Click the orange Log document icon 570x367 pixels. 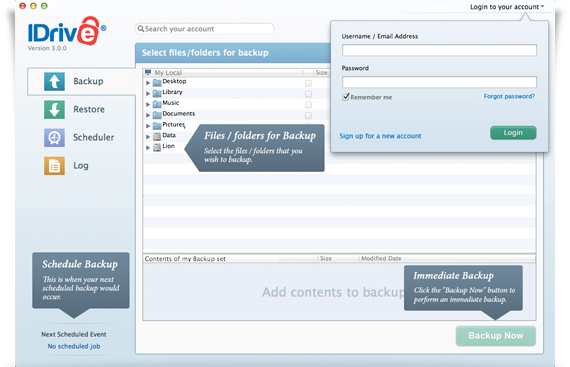point(55,166)
